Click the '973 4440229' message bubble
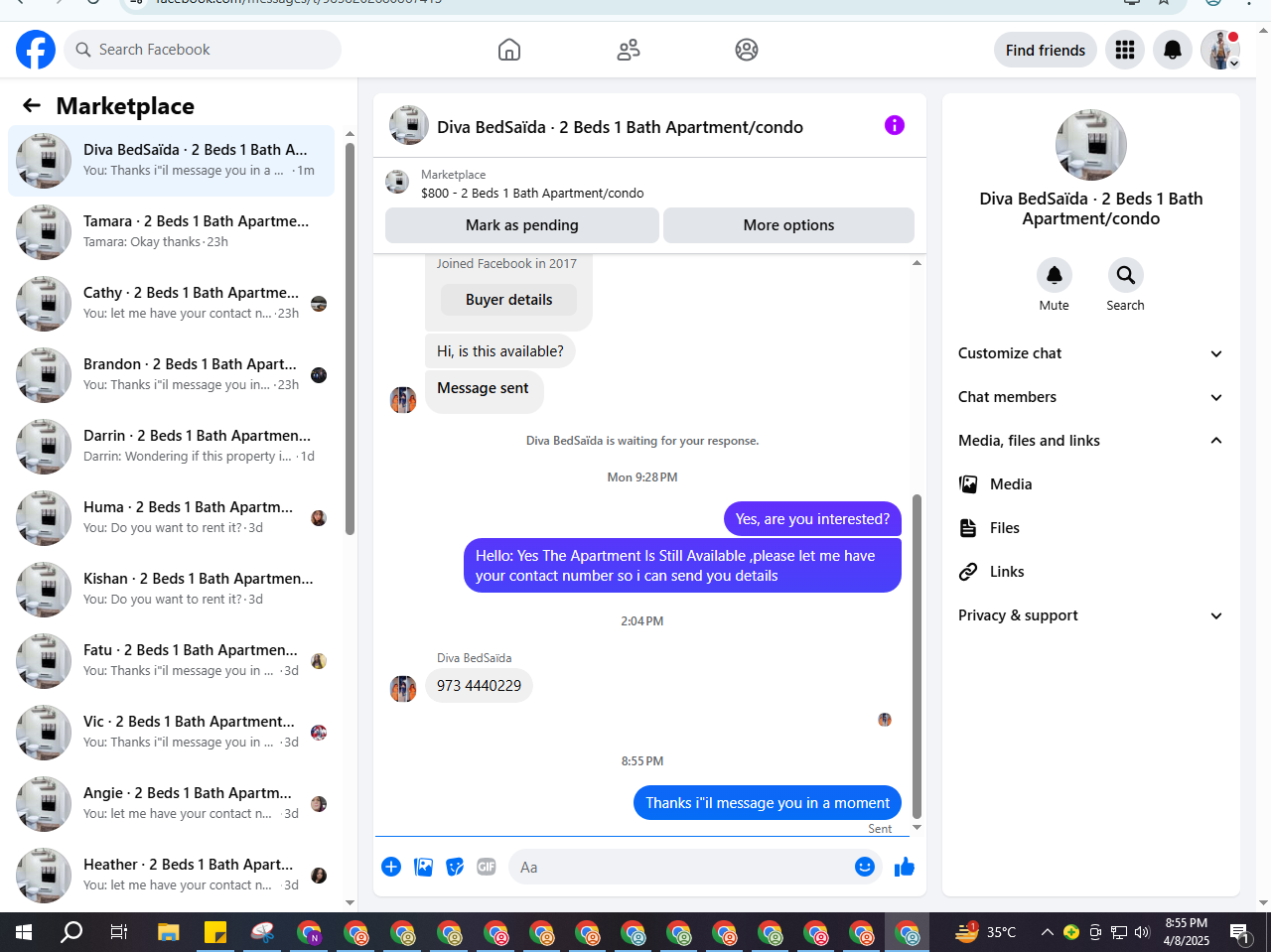Viewport: 1271px width, 952px height. (479, 686)
